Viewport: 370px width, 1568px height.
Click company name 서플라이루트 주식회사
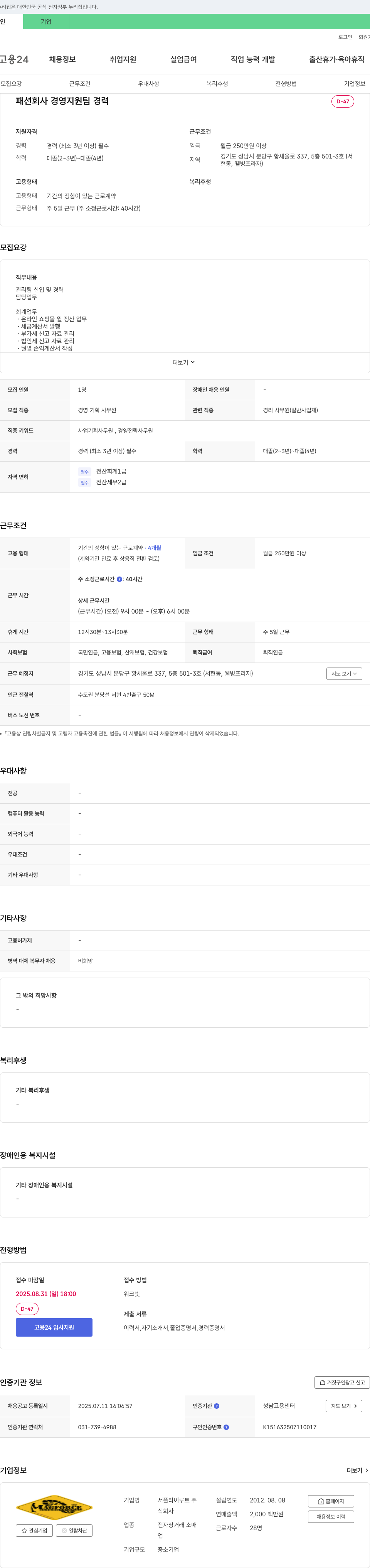[x=177, y=1505]
